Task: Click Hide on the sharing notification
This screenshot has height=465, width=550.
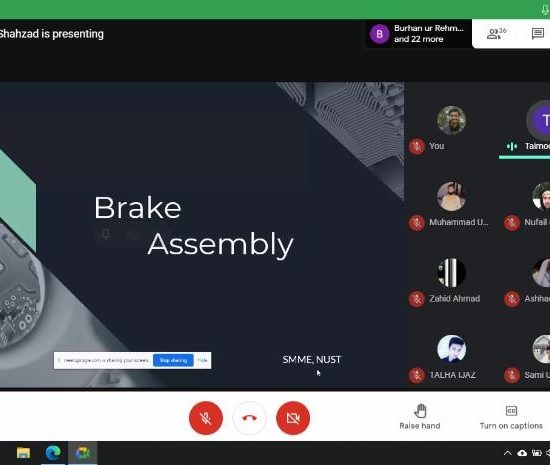Action: (x=202, y=360)
